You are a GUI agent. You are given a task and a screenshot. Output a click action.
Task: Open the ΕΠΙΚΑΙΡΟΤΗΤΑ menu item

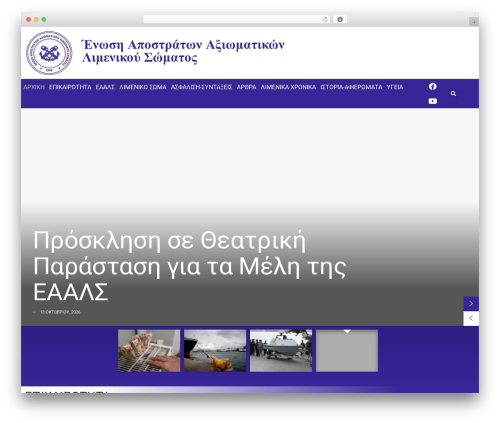pos(70,87)
